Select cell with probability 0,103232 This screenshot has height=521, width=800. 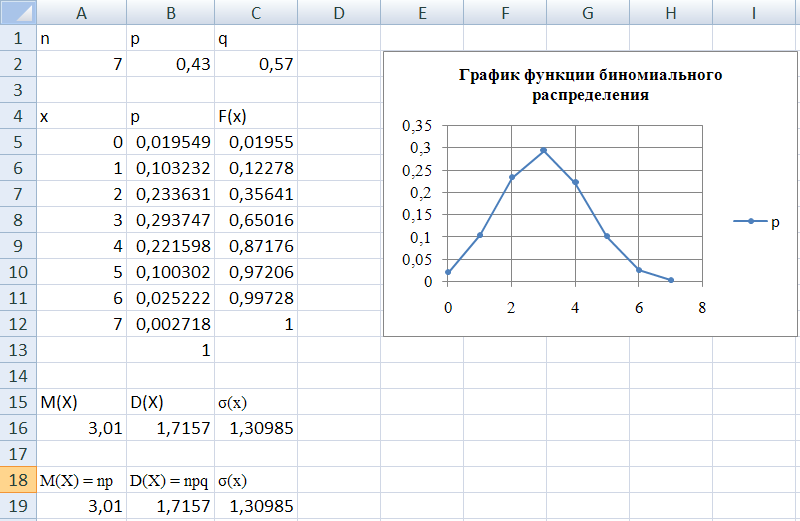(x=170, y=168)
